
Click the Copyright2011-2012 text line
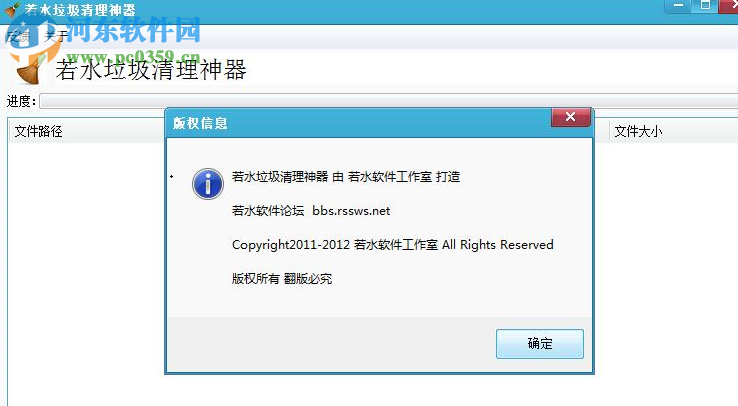[393, 245]
